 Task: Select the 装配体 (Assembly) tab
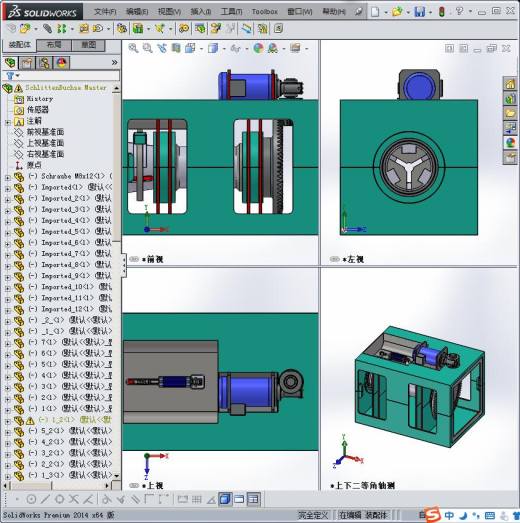pos(19,45)
